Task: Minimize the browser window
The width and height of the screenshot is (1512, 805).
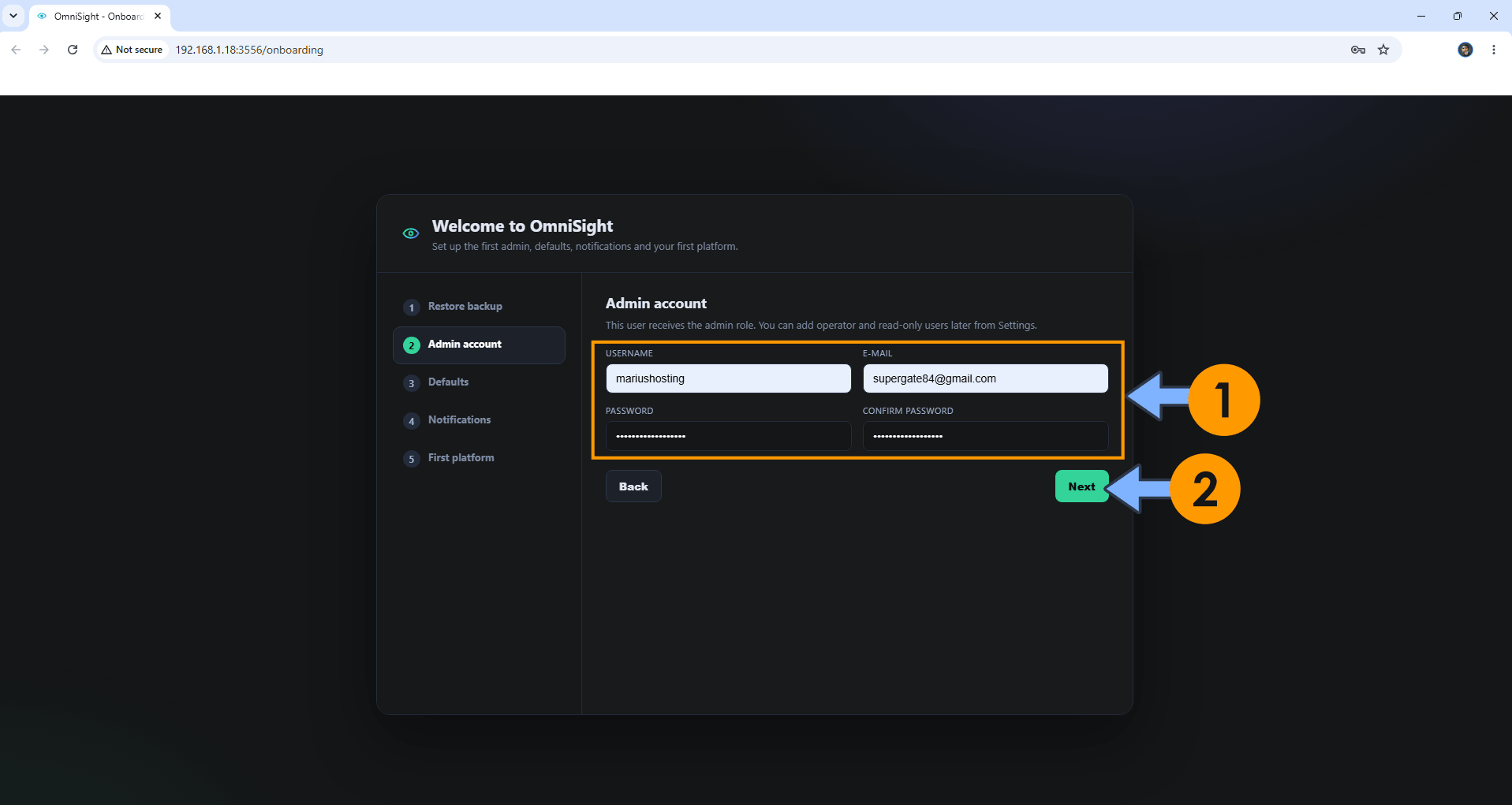Action: click(x=1421, y=16)
